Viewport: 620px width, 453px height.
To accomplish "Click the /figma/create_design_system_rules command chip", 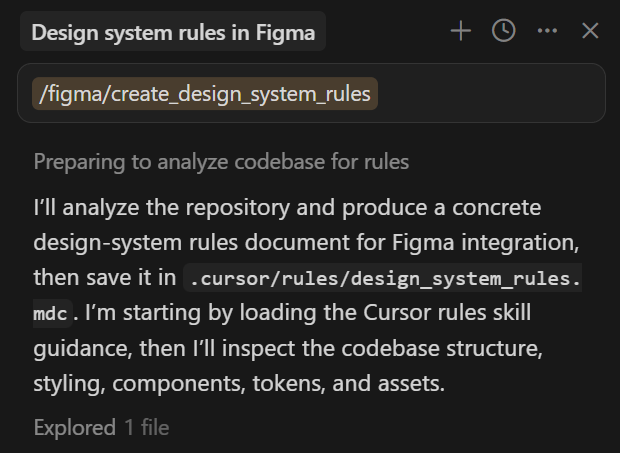I will click(205, 94).
